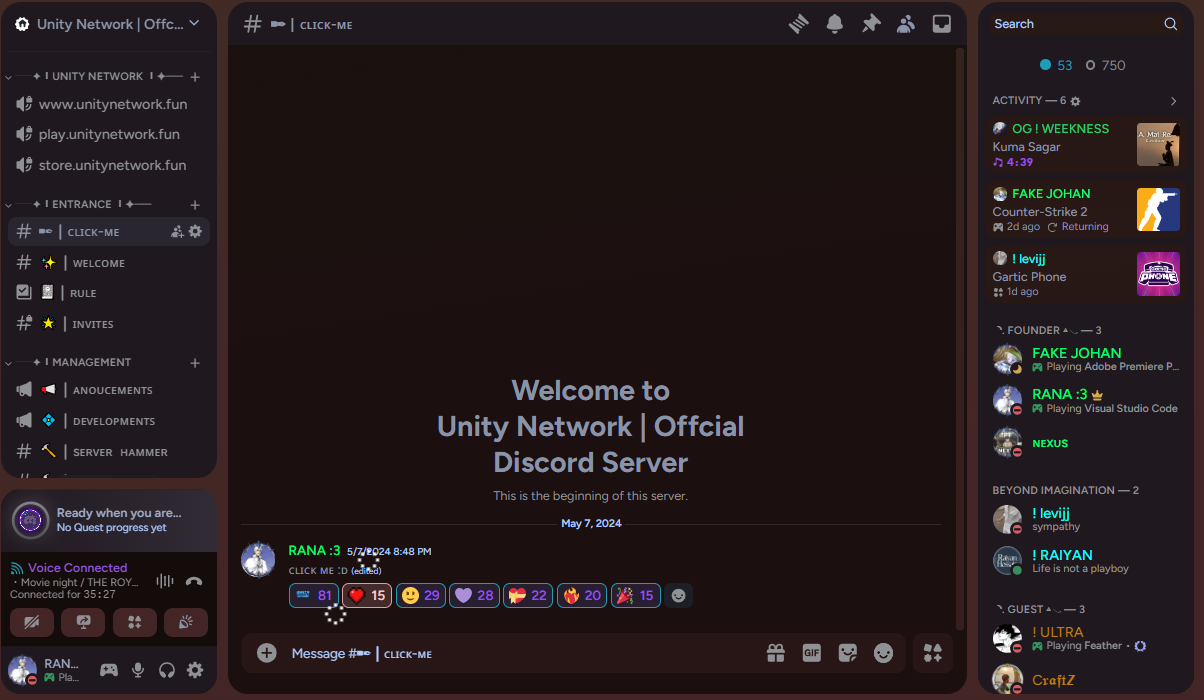Open www.unitynetwork.fun voice channel
This screenshot has height=700, width=1204.
109,104
